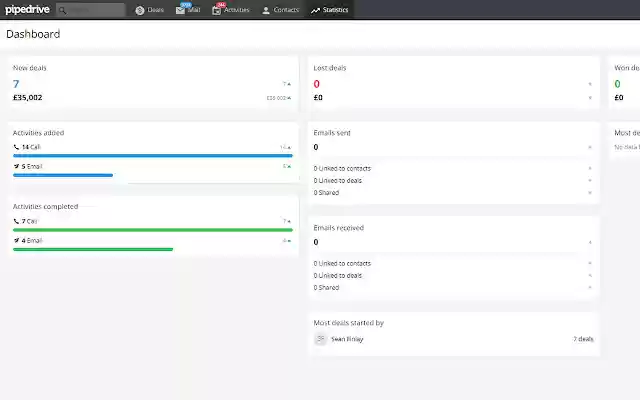Click the Lost deals card title
The height and width of the screenshot is (400, 640).
pos(330,68)
